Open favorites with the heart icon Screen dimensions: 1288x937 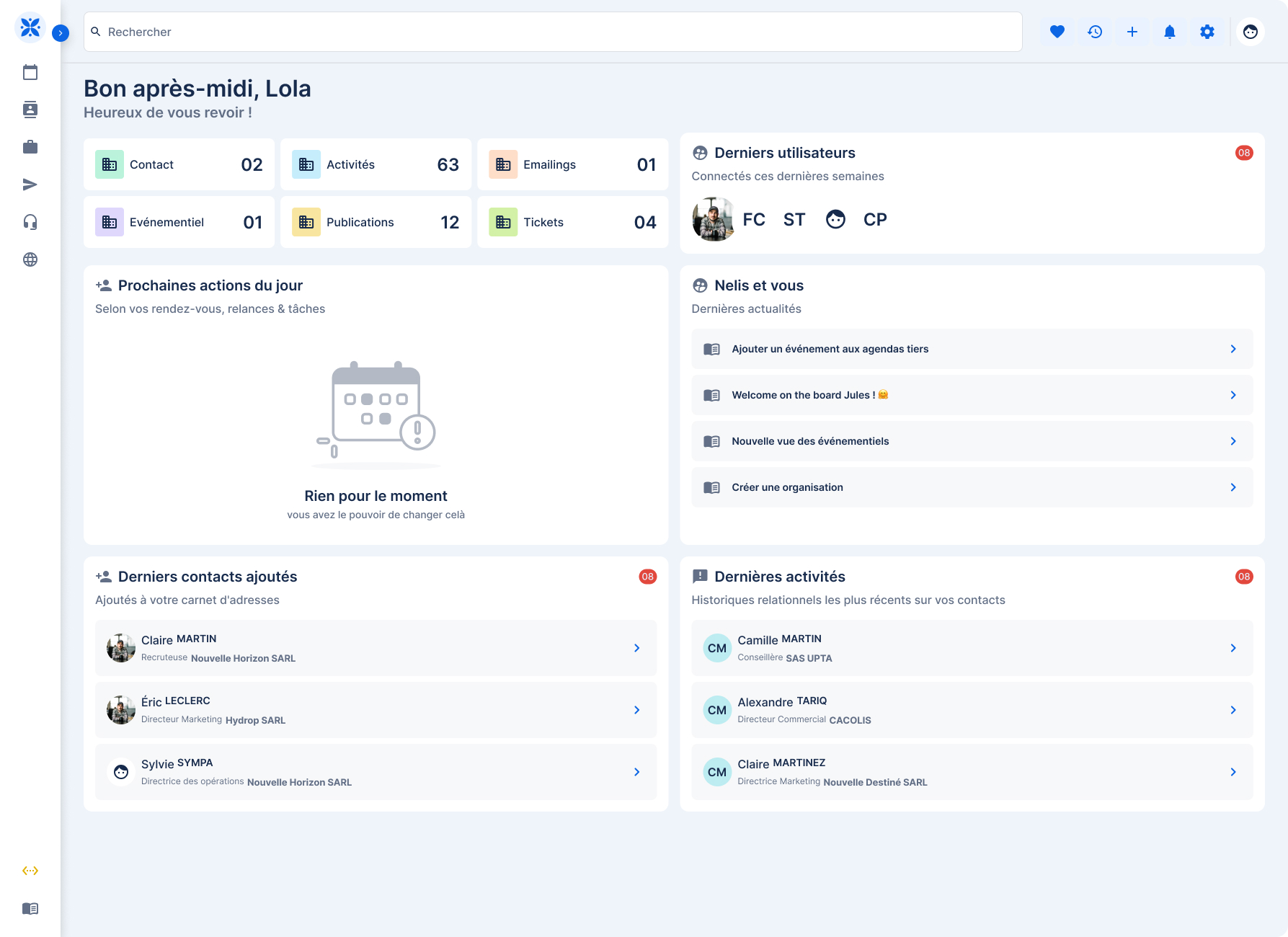pyautogui.click(x=1057, y=32)
